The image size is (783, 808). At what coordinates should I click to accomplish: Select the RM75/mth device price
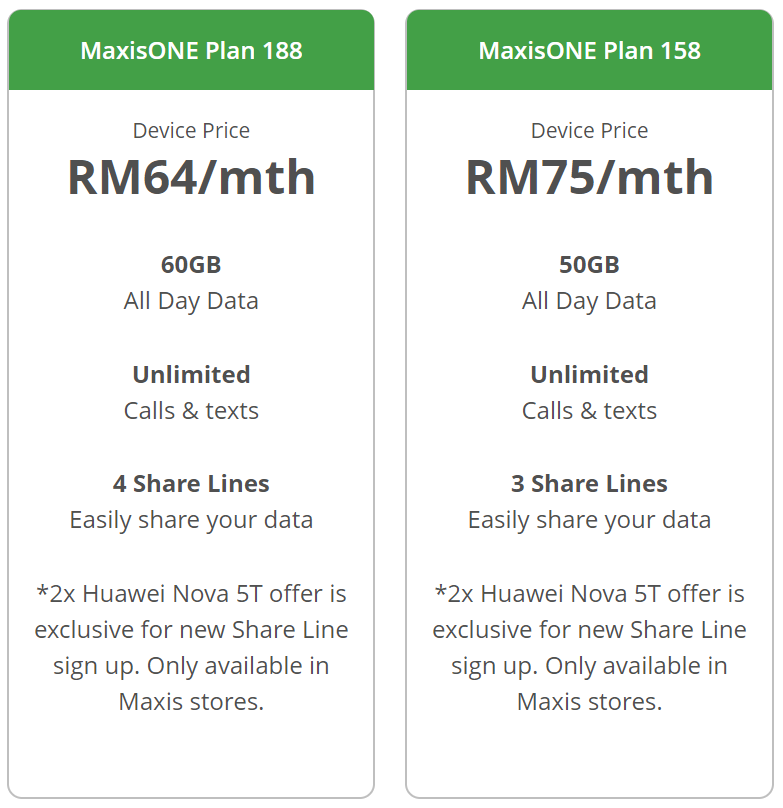[x=589, y=178]
